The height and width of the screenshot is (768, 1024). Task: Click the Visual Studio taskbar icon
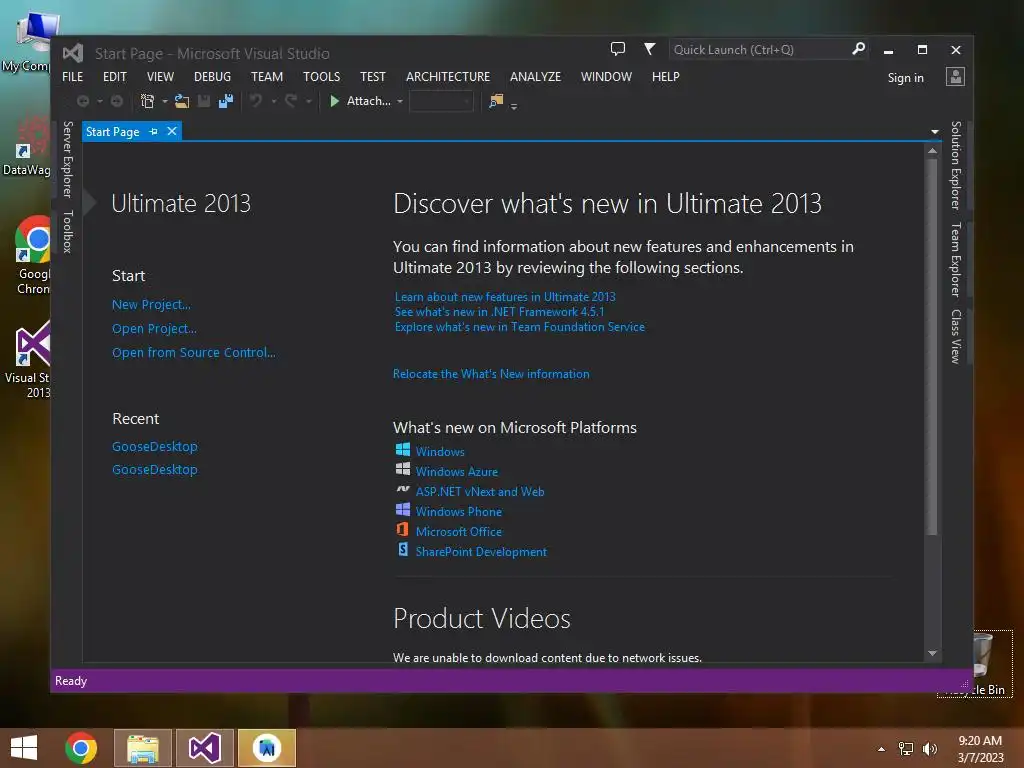[x=204, y=748]
